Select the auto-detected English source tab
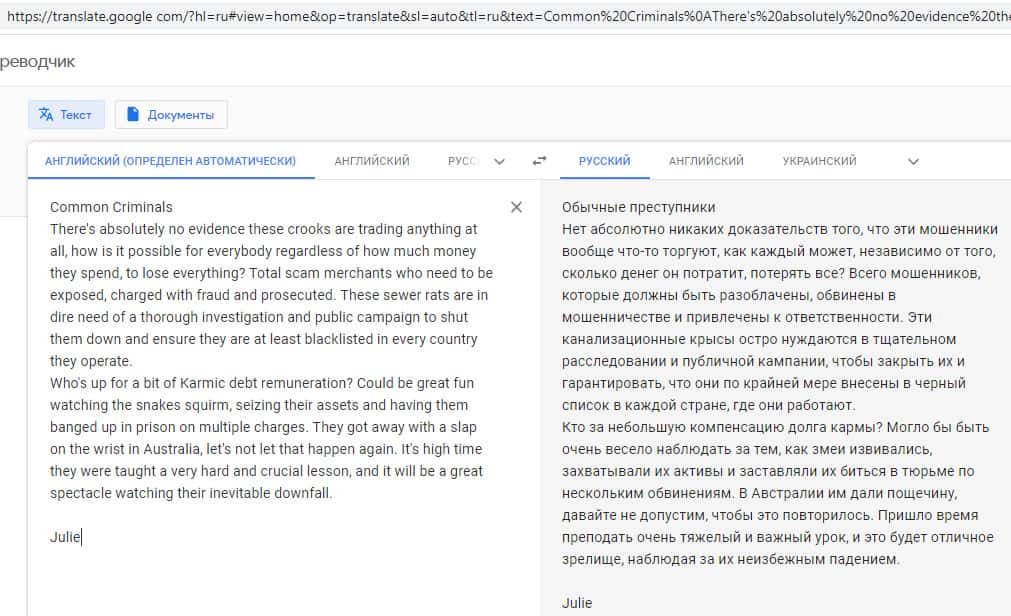This screenshot has height=616, width=1011. pos(170,161)
